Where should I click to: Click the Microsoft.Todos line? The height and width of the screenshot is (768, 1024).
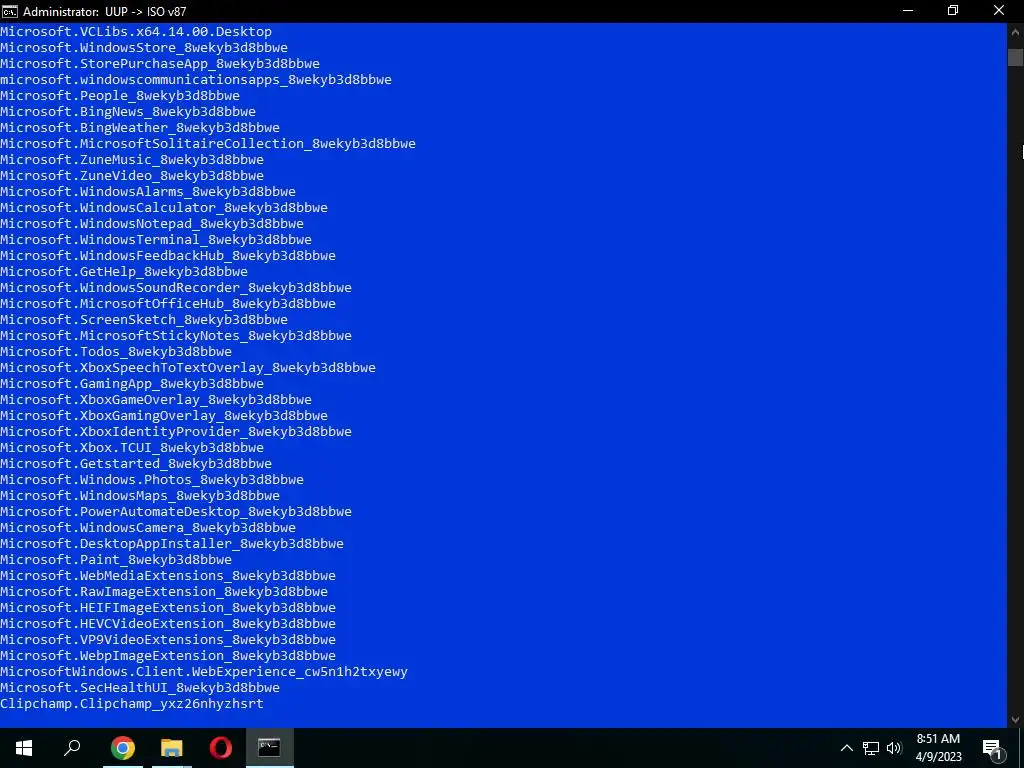116,351
